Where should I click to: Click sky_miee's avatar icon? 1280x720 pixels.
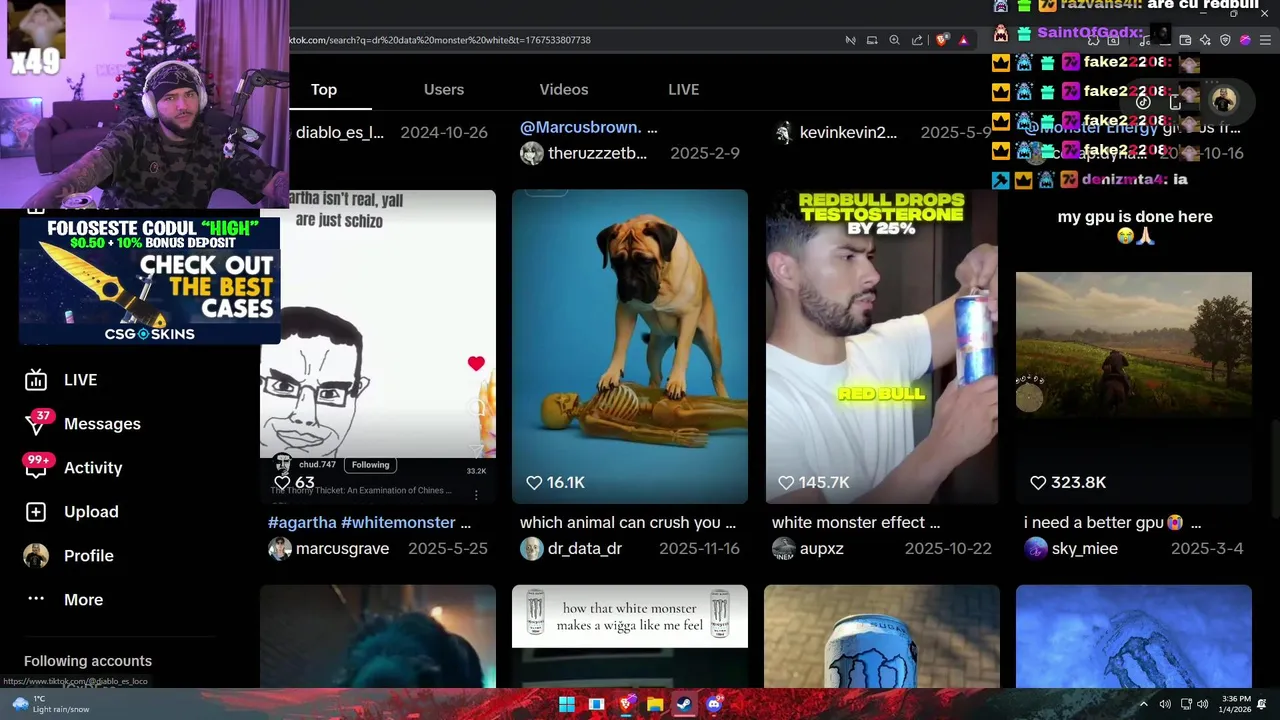pyautogui.click(x=1036, y=548)
